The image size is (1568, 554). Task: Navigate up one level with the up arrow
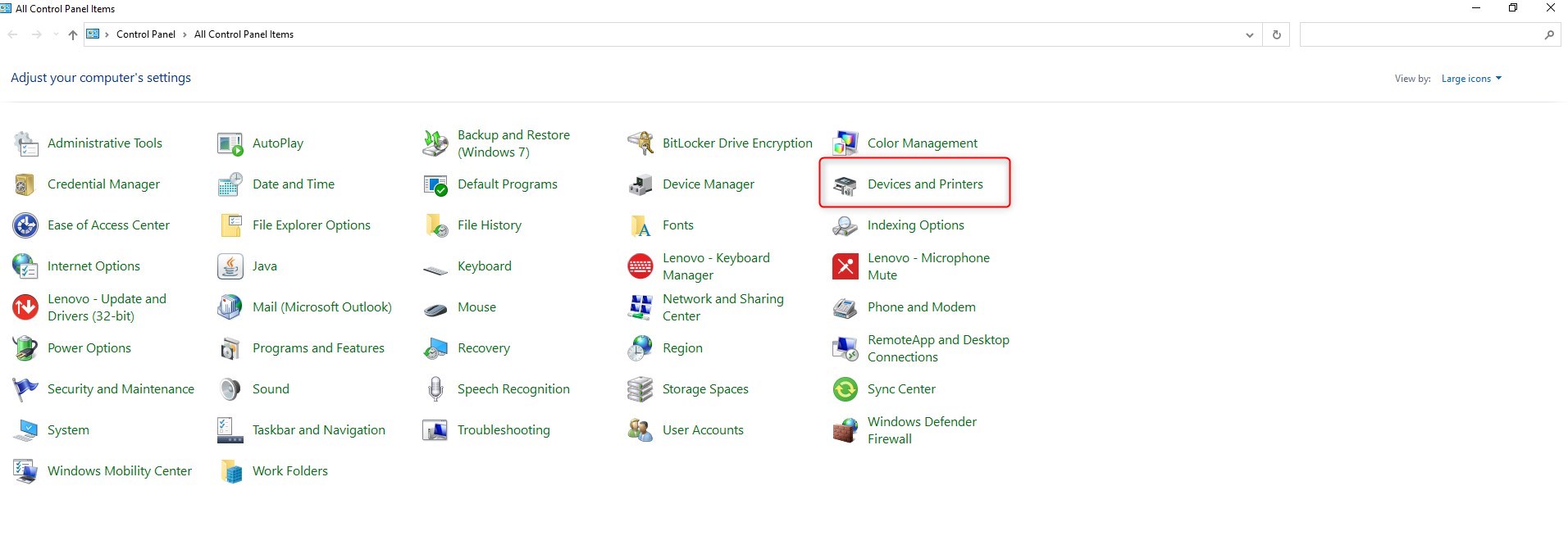click(73, 34)
